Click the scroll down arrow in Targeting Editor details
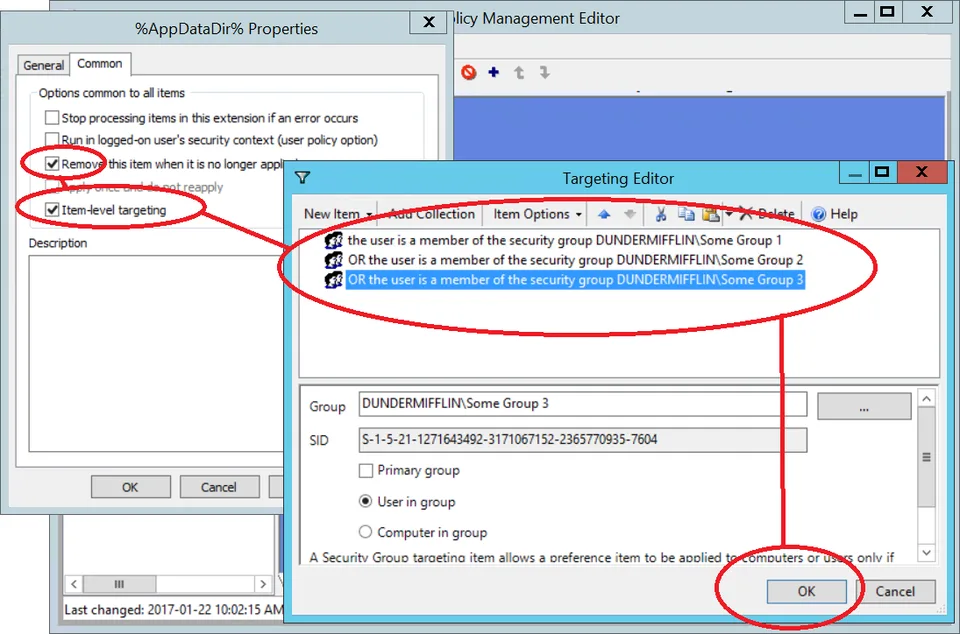This screenshot has width=960, height=634. (x=926, y=553)
